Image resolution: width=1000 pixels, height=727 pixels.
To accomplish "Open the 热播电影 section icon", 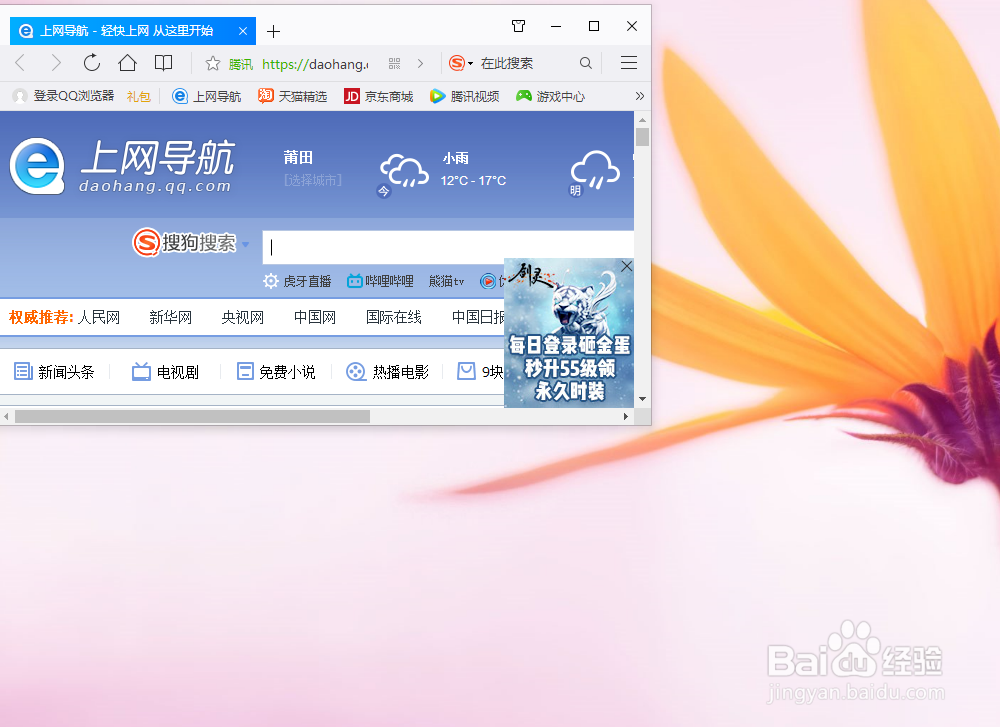I will click(356, 371).
